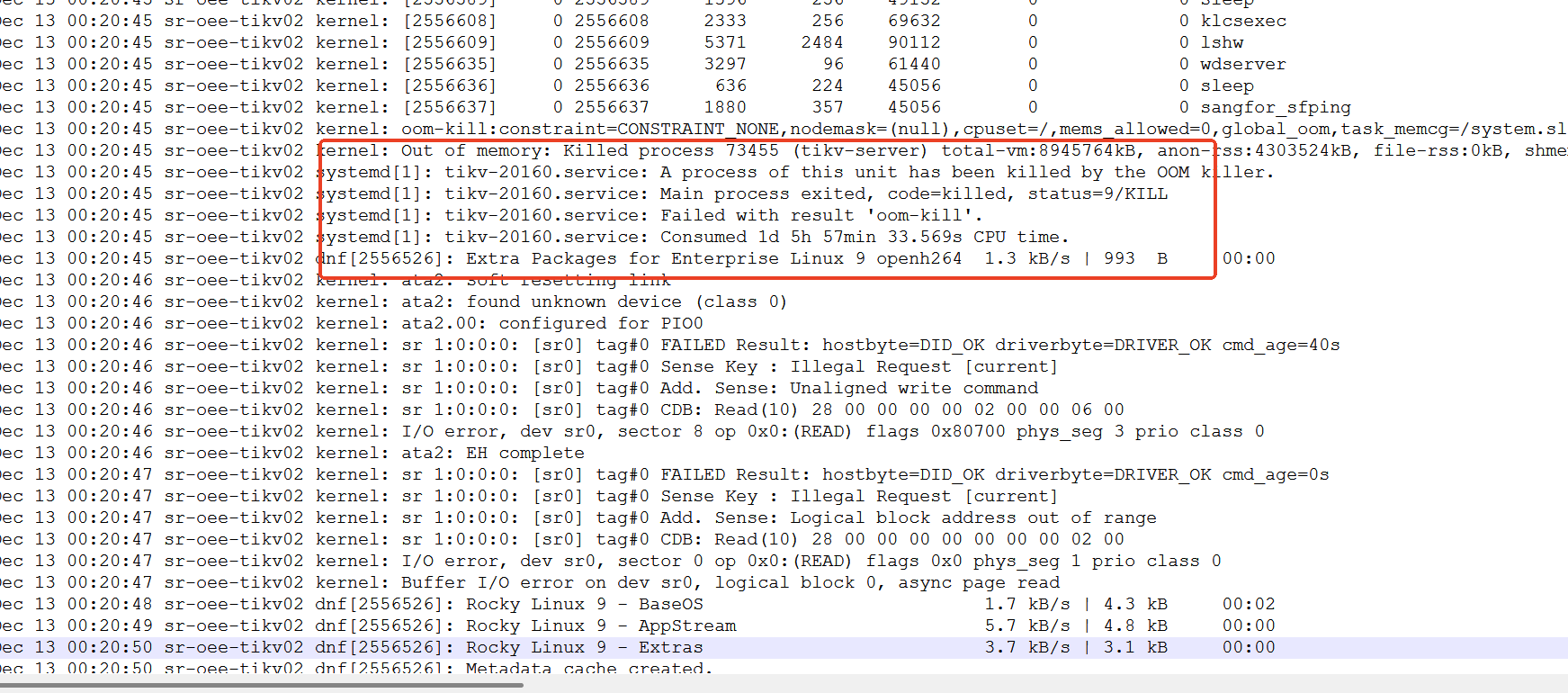Click the 'ata2: found unknown device' line

pos(594,301)
